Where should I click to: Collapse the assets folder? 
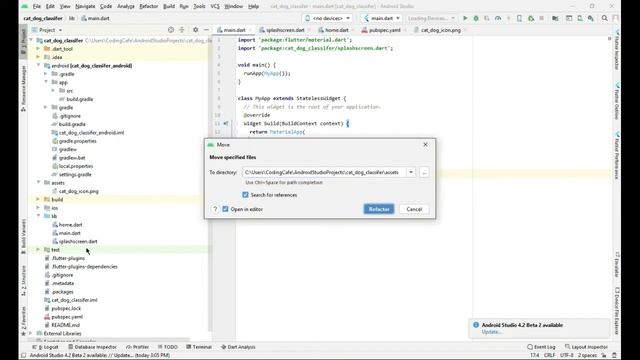pyautogui.click(x=39, y=182)
